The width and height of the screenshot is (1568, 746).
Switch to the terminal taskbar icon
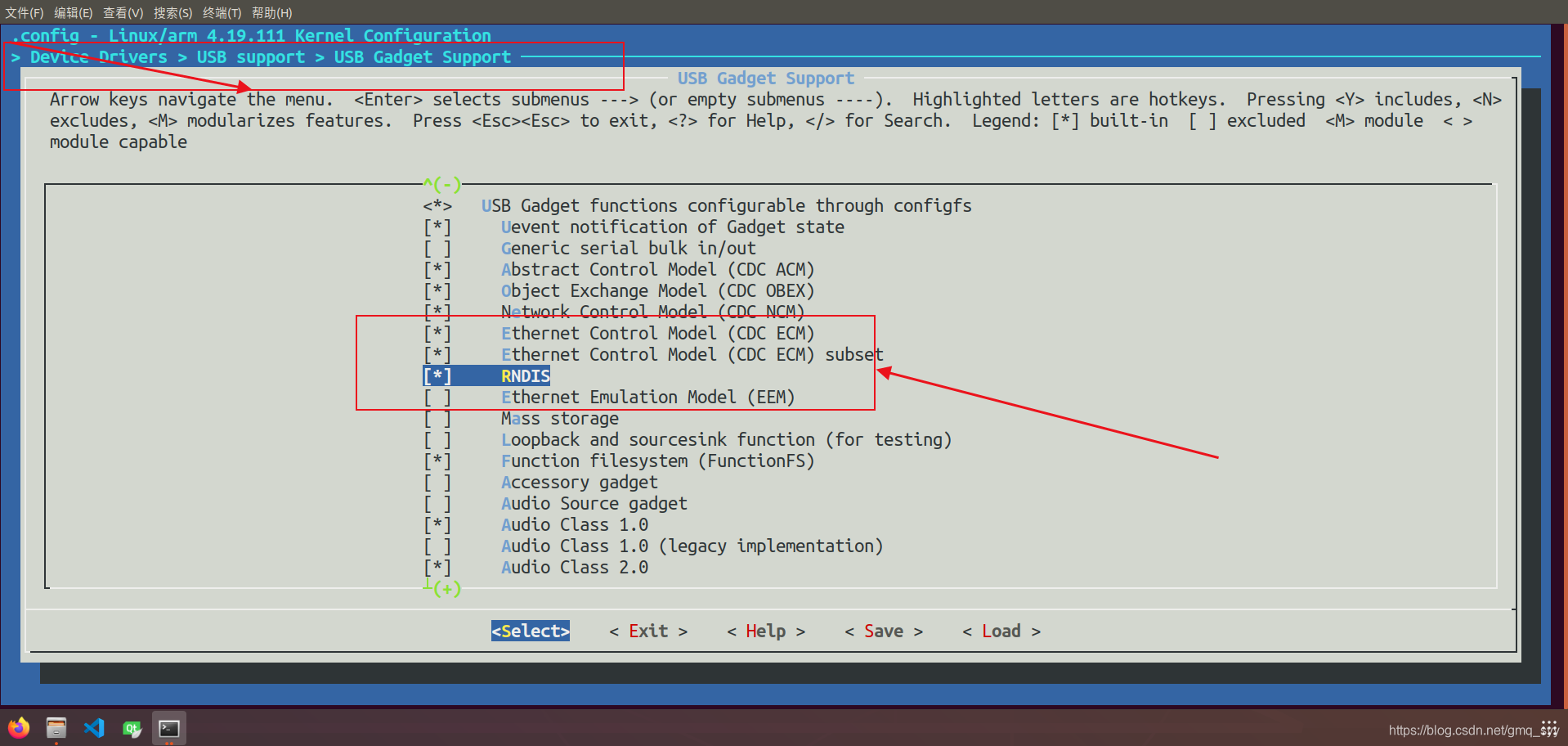(169, 728)
